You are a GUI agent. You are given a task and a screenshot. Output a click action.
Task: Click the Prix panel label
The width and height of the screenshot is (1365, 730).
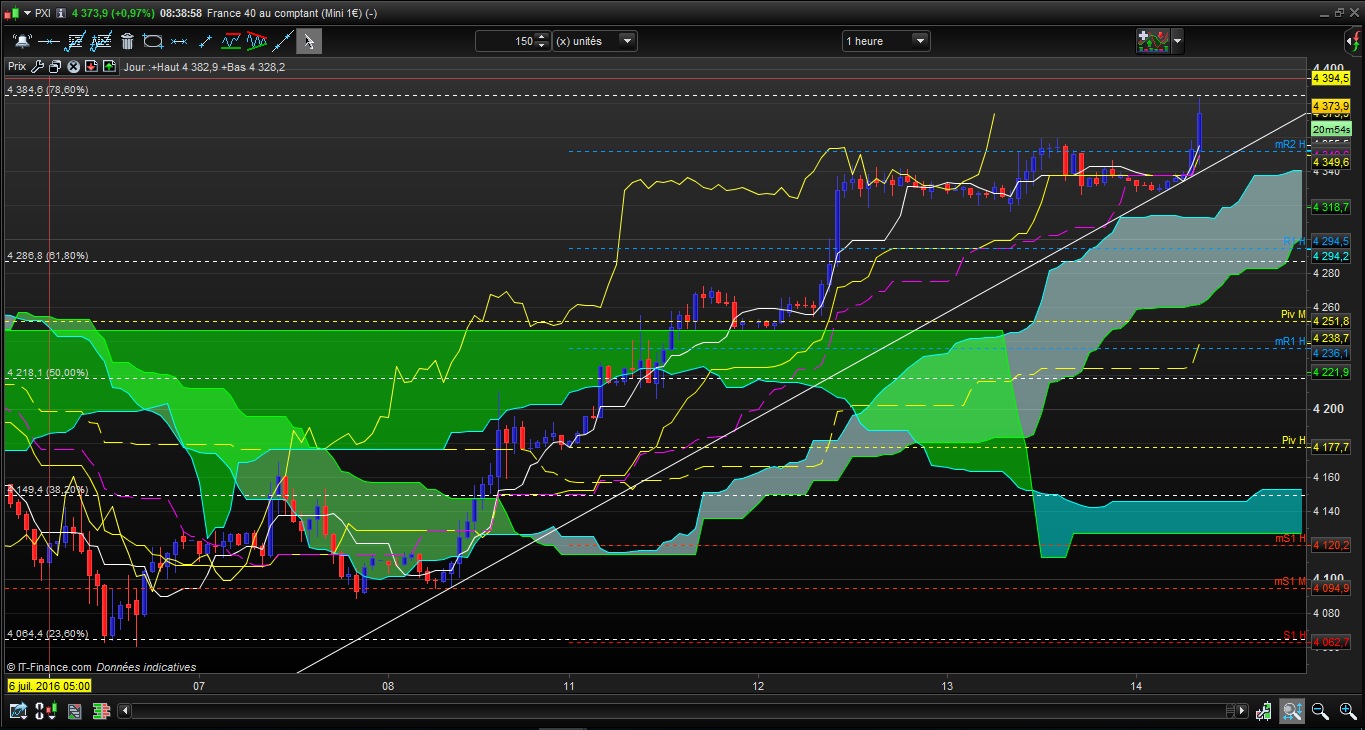[x=17, y=67]
